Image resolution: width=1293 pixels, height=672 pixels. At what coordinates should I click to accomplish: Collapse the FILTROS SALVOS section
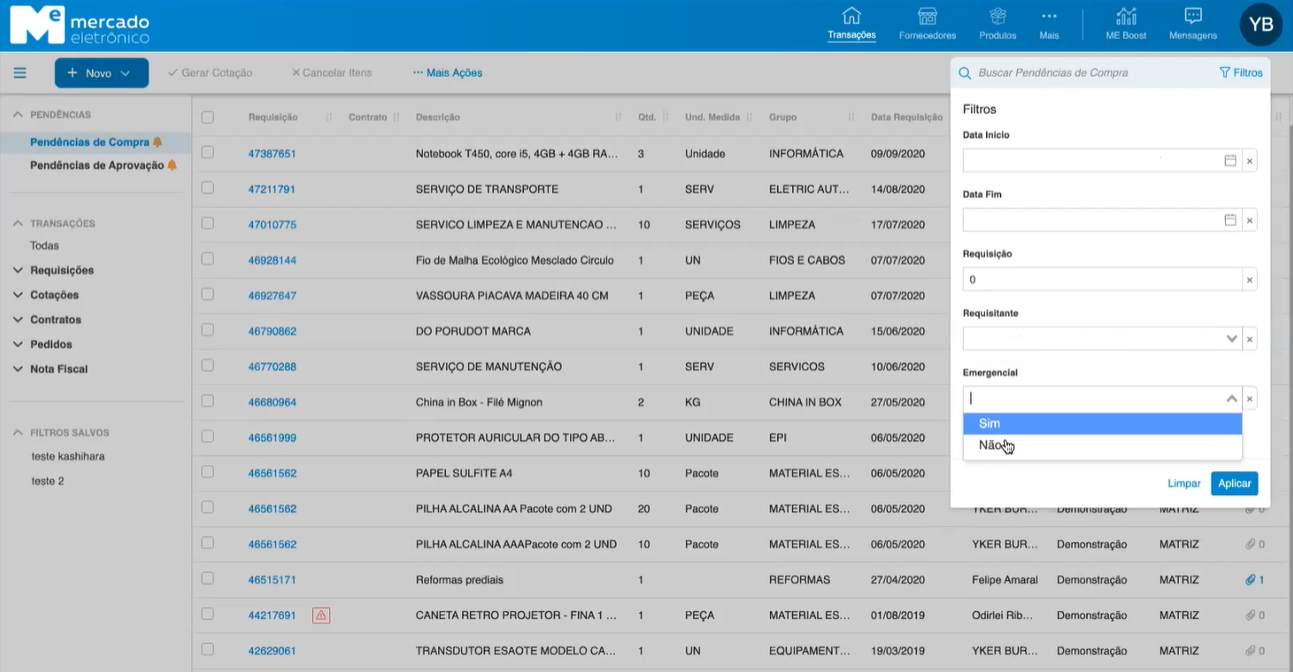click(x=18, y=433)
